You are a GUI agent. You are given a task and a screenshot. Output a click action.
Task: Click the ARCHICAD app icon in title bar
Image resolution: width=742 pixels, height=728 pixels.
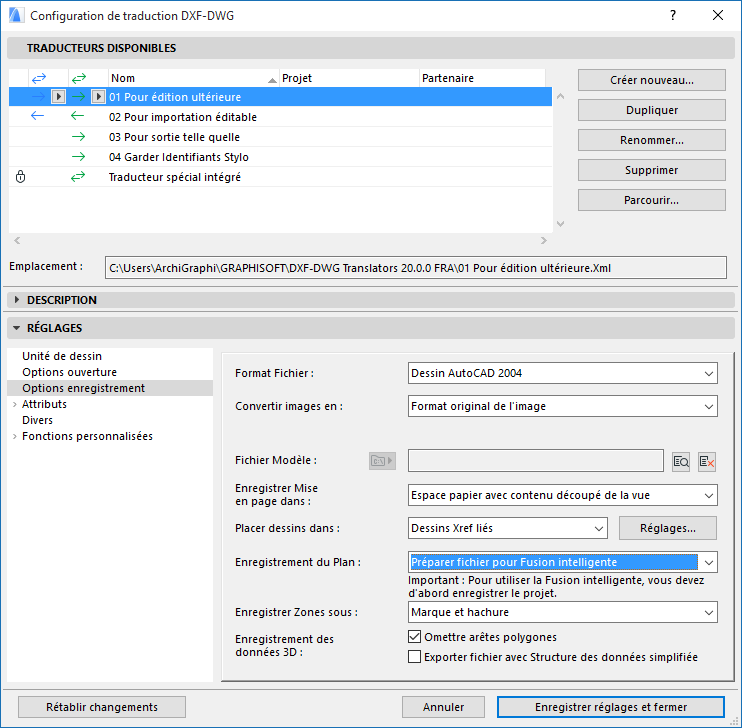[16, 15]
